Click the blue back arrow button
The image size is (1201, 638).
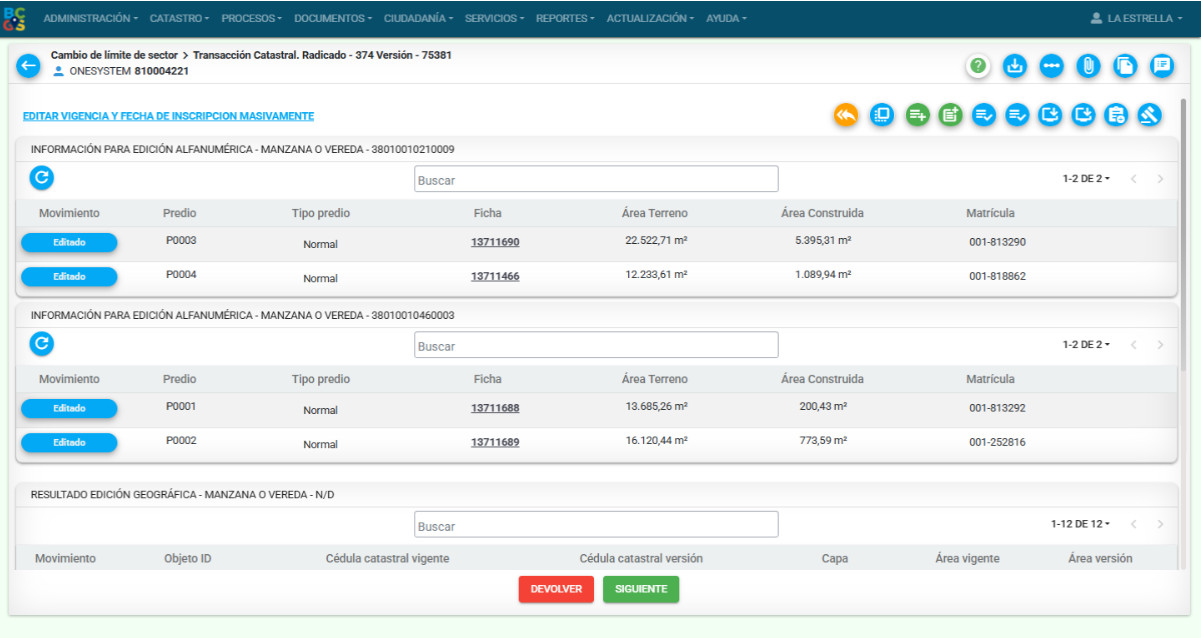click(x=28, y=66)
